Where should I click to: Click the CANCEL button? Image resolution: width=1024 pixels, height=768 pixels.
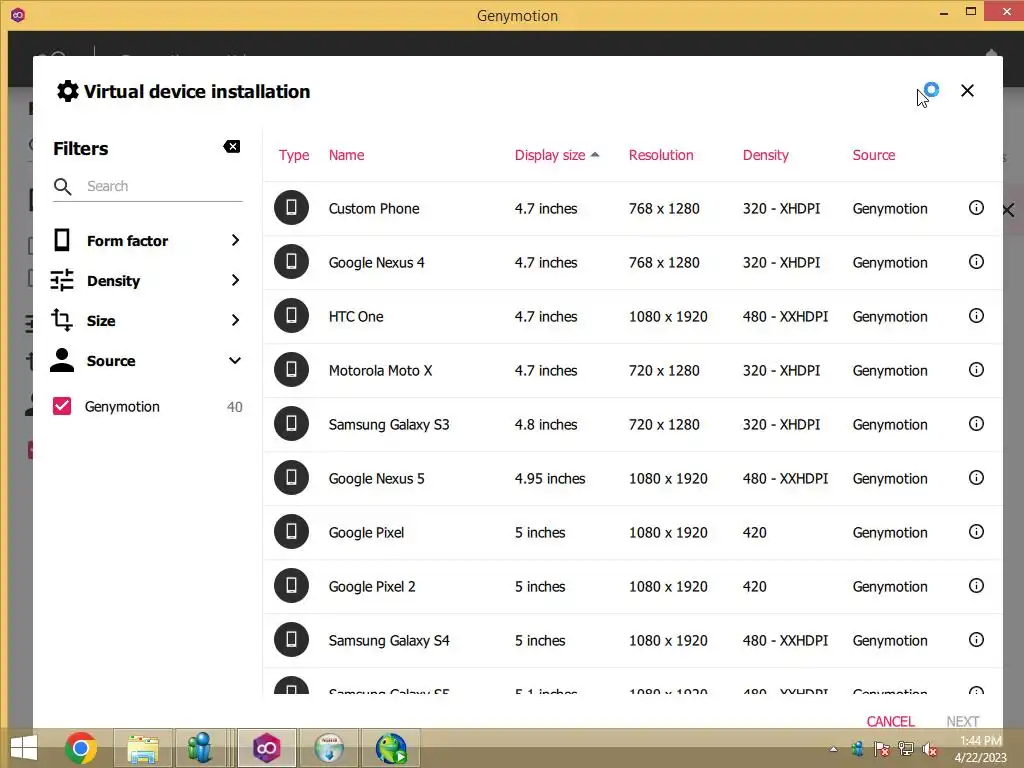tap(890, 721)
